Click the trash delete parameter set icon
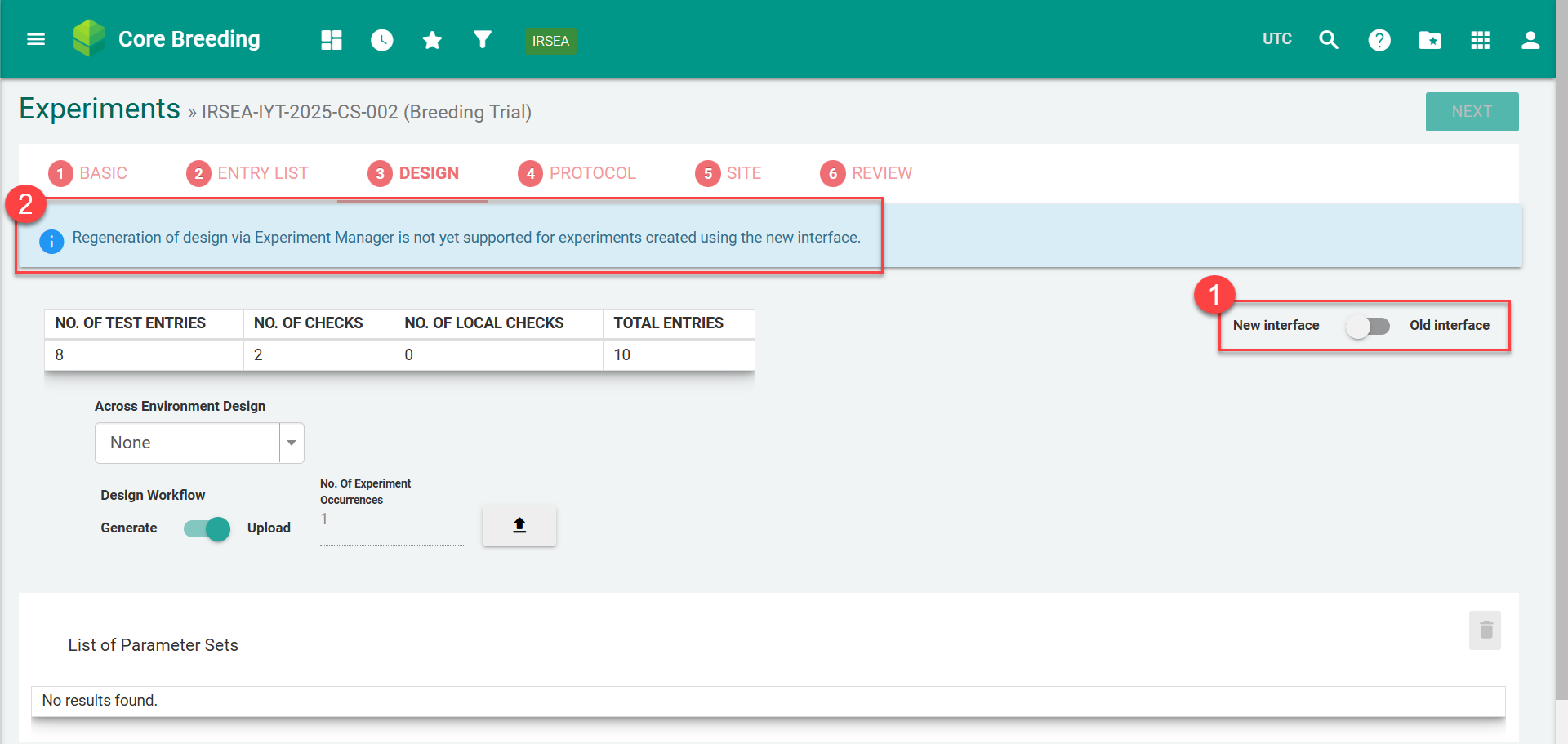 pos(1486,630)
